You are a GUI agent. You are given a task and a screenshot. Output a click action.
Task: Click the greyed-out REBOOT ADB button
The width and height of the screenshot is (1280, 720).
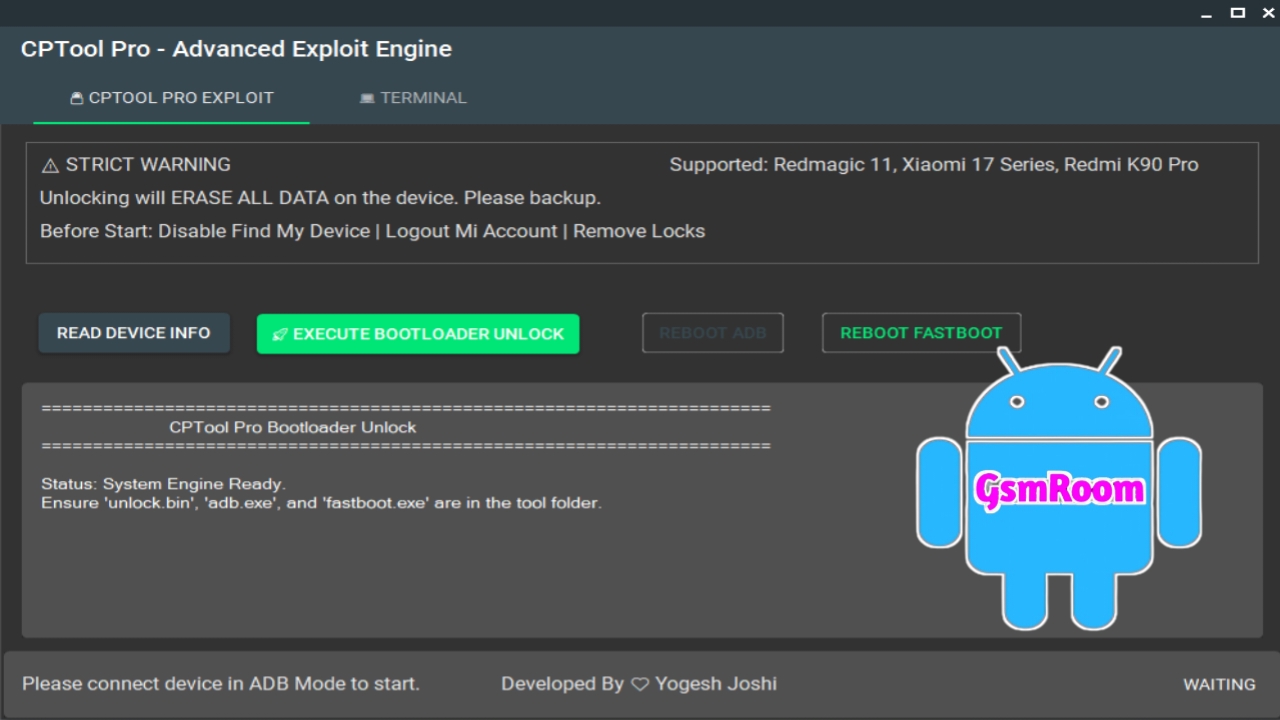pyautogui.click(x=712, y=333)
